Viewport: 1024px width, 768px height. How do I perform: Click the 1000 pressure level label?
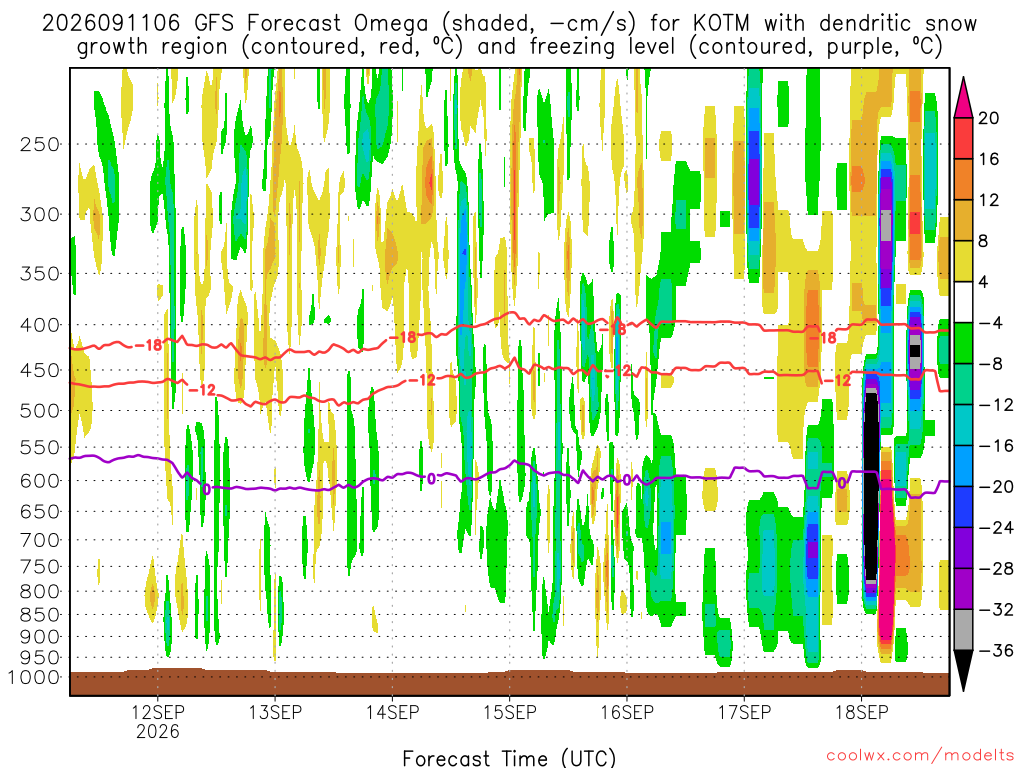[x=35, y=677]
